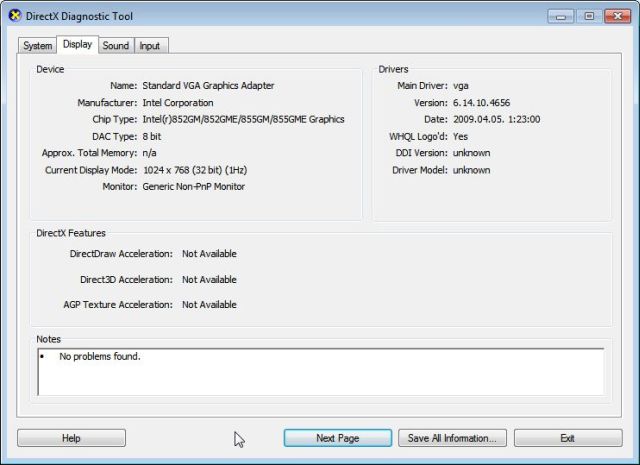Image resolution: width=640 pixels, height=465 pixels.
Task: Click DirectDraw Acceleration 'Not Available' value
Action: click(209, 254)
